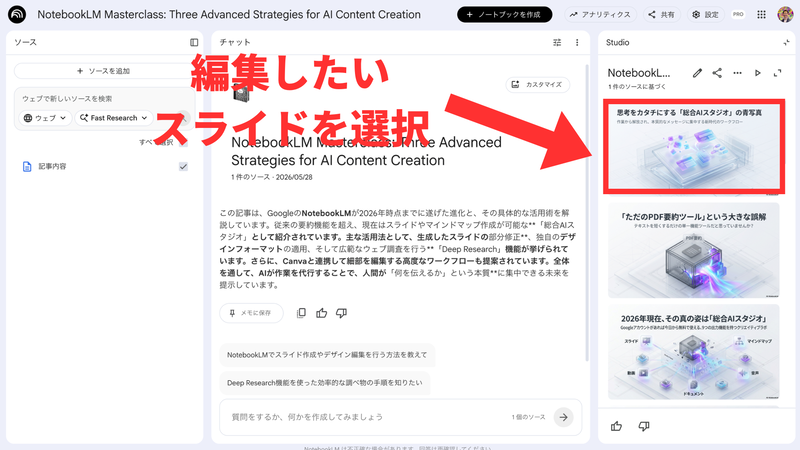
Task: Send the chat message arrow button
Action: point(563,417)
